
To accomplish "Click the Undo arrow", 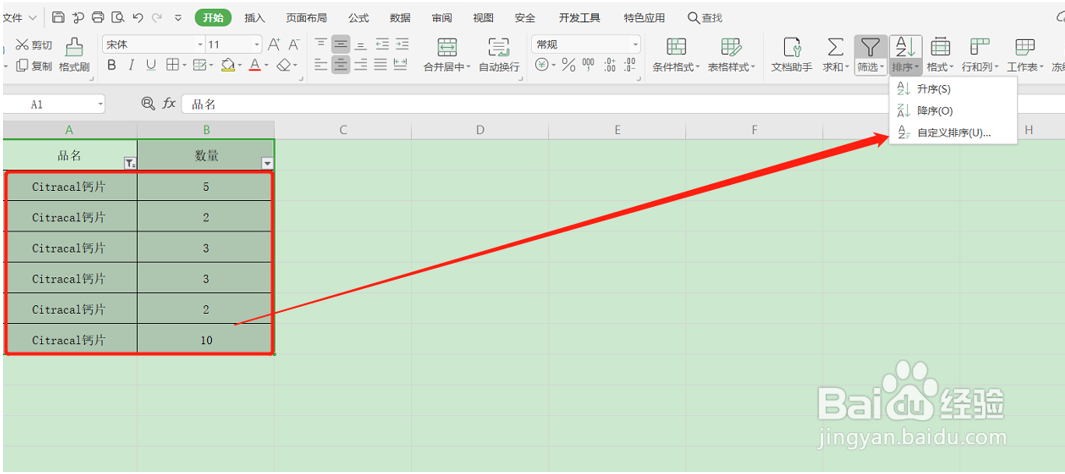I will pyautogui.click(x=138, y=18).
